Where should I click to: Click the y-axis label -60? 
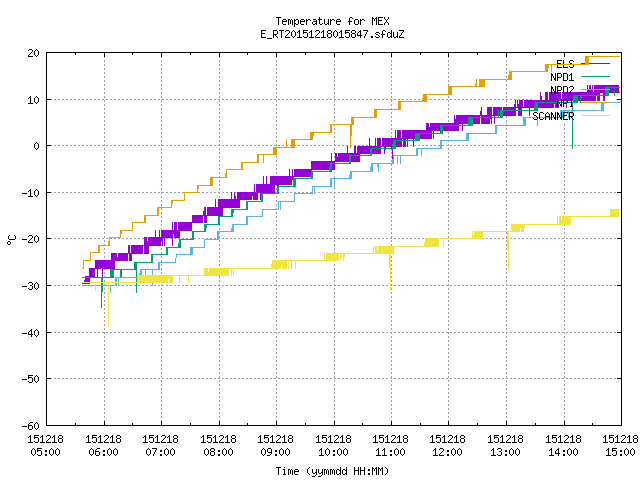coord(31,426)
